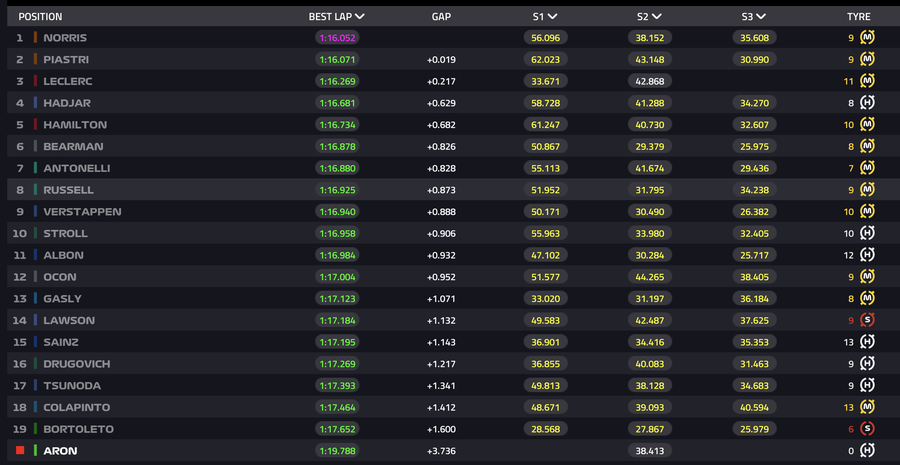Click the TYRE column header

[859, 17]
